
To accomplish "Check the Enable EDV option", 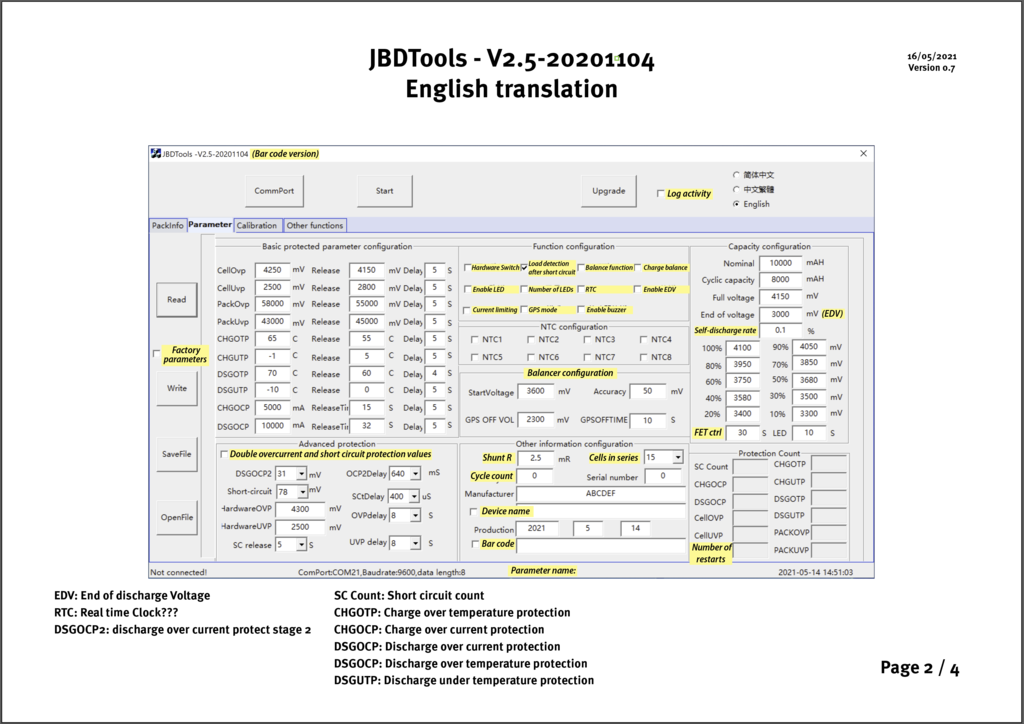I will click(x=638, y=289).
